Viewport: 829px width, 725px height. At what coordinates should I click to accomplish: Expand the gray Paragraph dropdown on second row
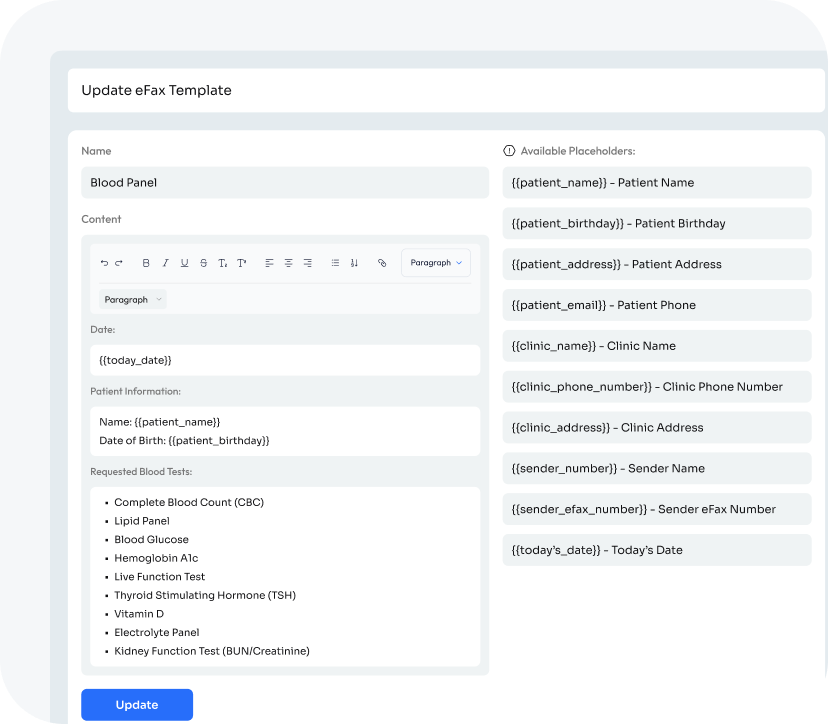pyautogui.click(x=132, y=299)
